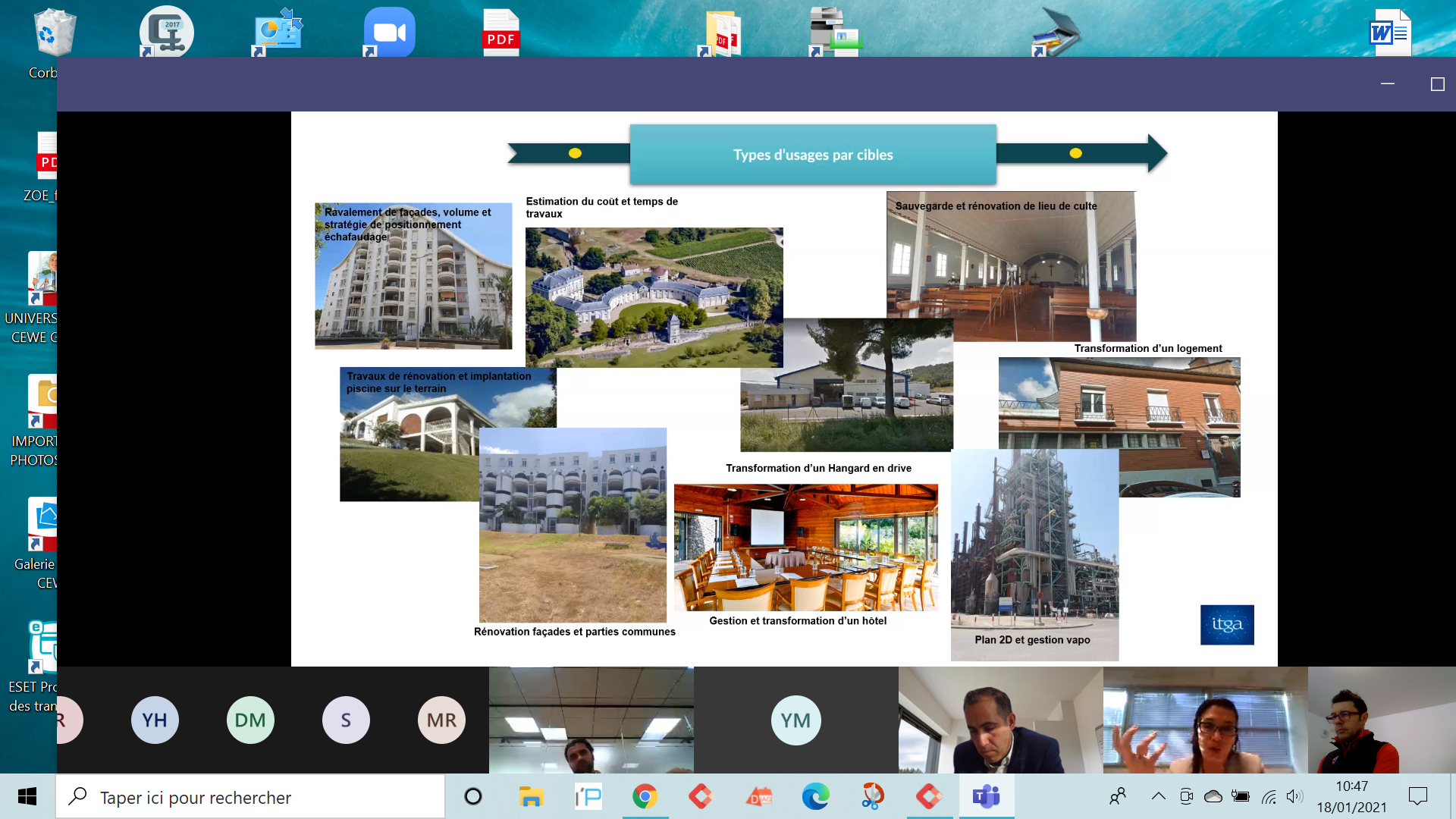Open the i'P app in taskbar
The image size is (1456, 819).
(588, 796)
